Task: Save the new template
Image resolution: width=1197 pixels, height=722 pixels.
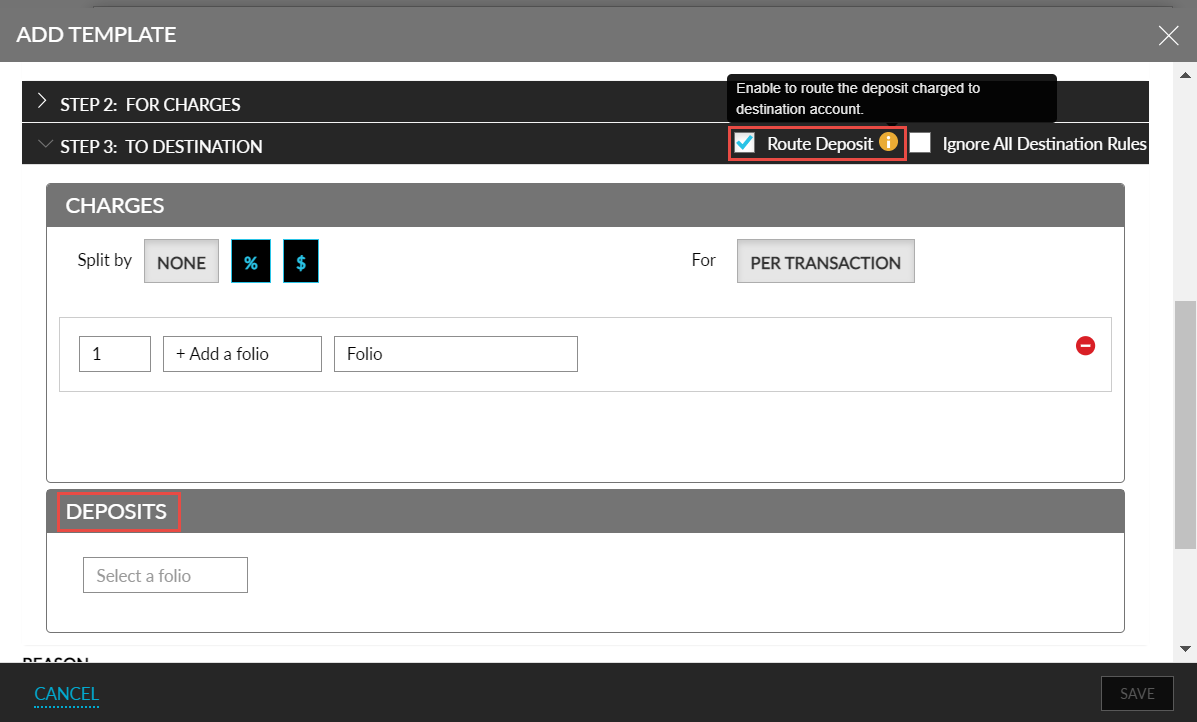Action: click(x=1137, y=693)
